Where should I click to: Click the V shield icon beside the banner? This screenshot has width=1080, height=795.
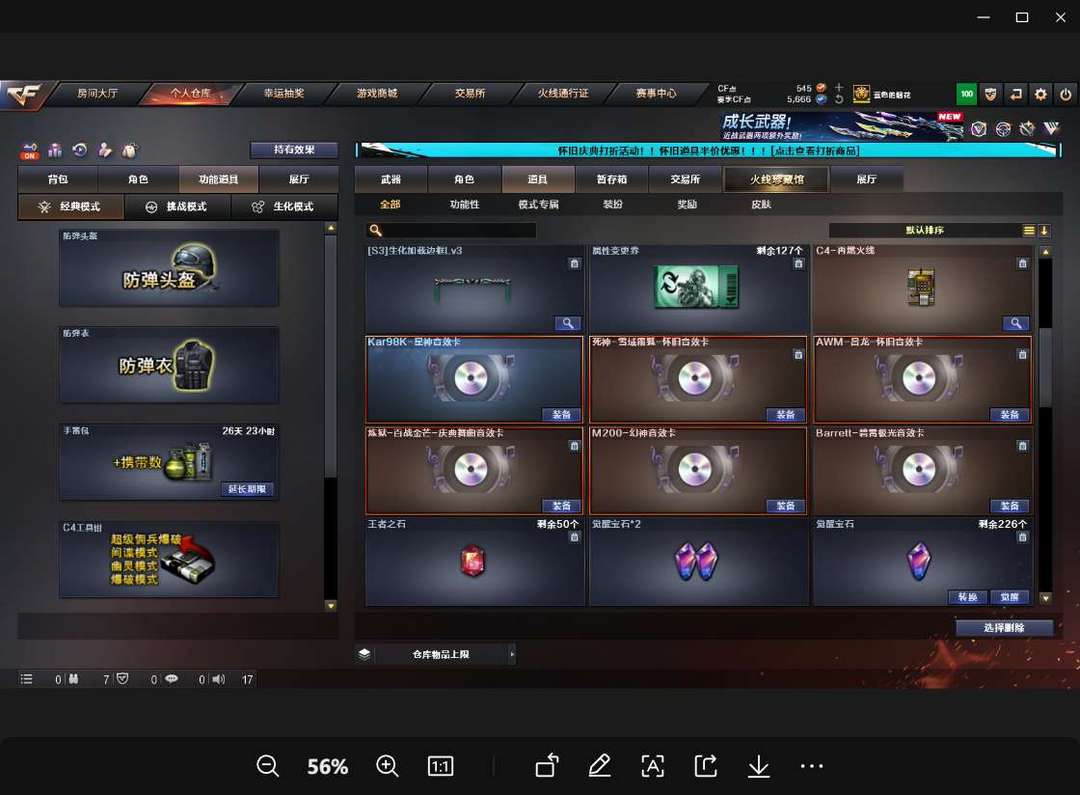[979, 129]
